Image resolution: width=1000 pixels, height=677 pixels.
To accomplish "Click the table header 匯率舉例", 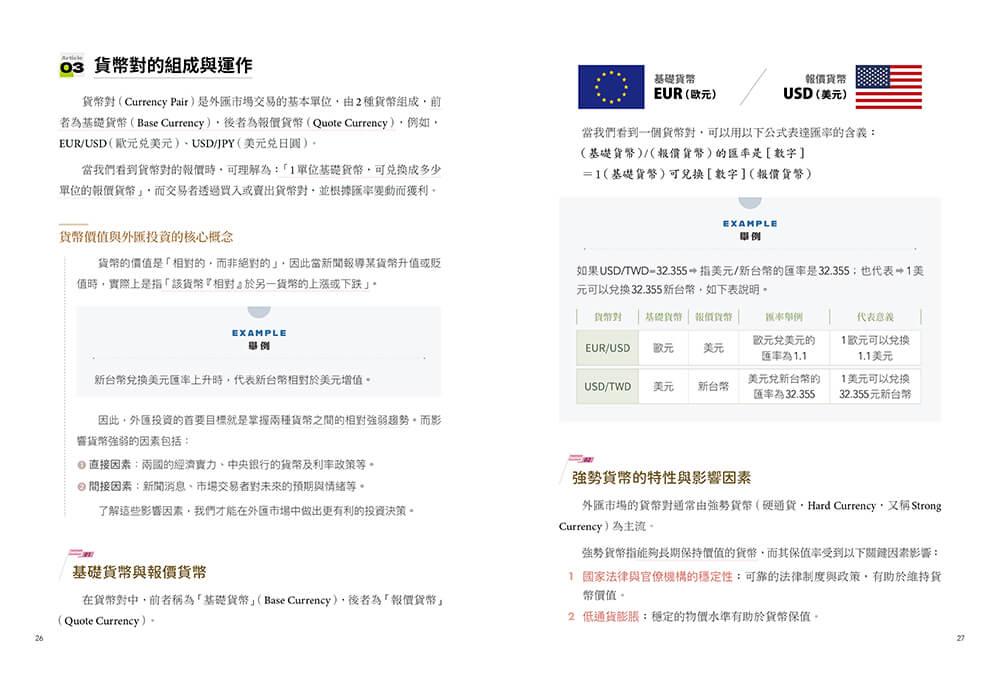I will pyautogui.click(x=784, y=317).
